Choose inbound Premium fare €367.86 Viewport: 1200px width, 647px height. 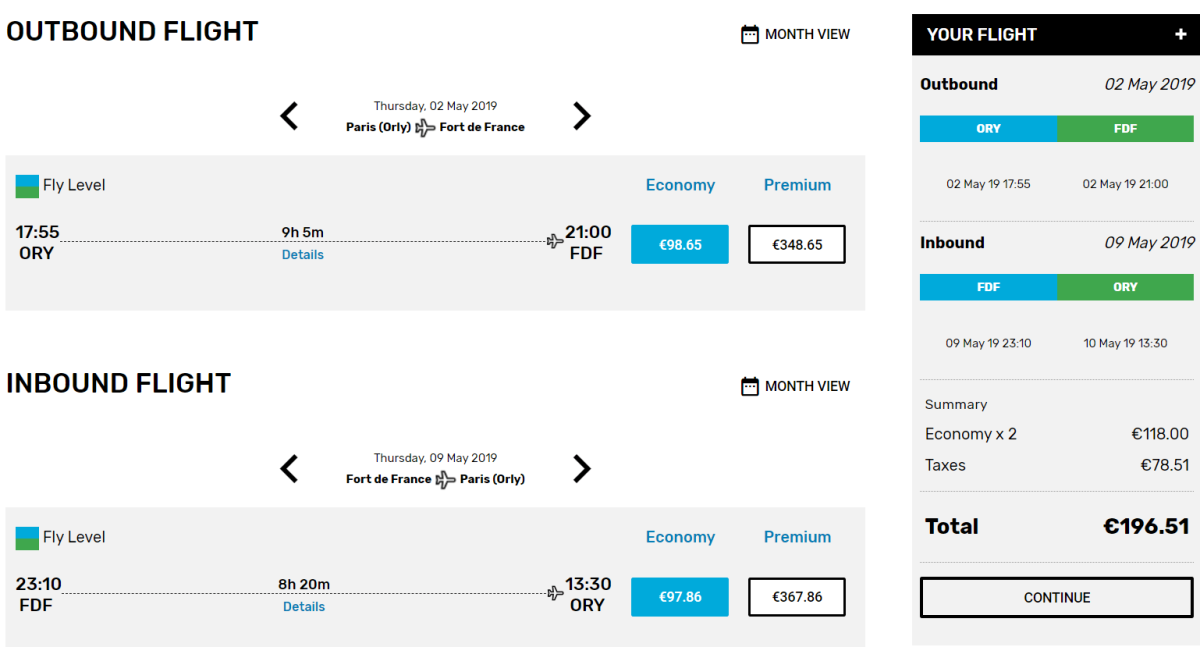coord(797,597)
